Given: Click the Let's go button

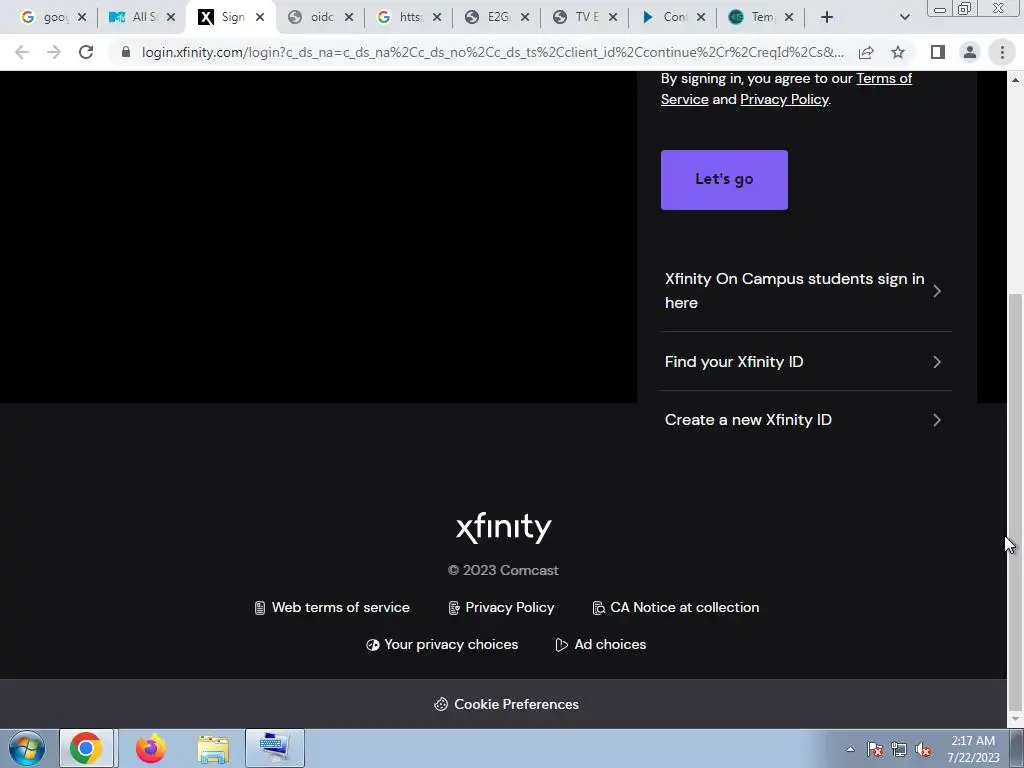Looking at the screenshot, I should [724, 180].
